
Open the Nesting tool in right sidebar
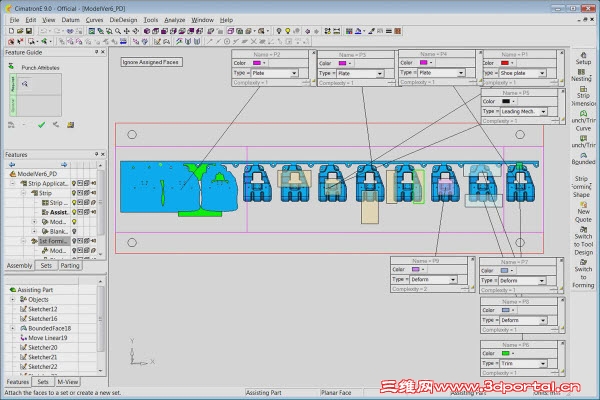click(582, 75)
